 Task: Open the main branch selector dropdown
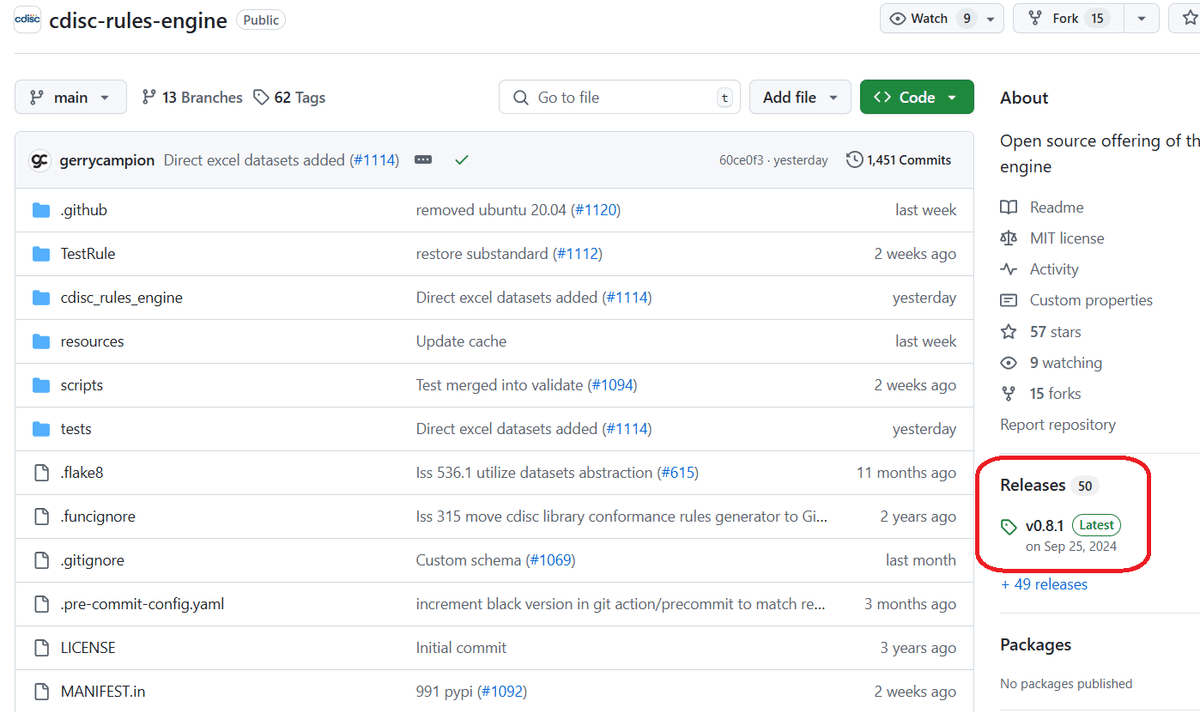coord(70,97)
